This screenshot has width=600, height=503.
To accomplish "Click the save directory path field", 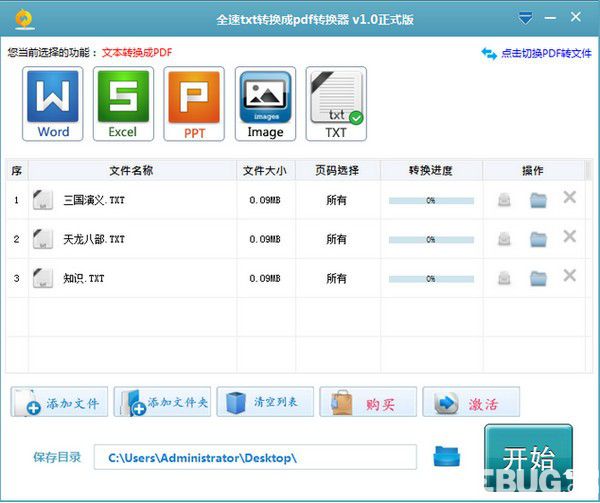I will pyautogui.click(x=255, y=457).
